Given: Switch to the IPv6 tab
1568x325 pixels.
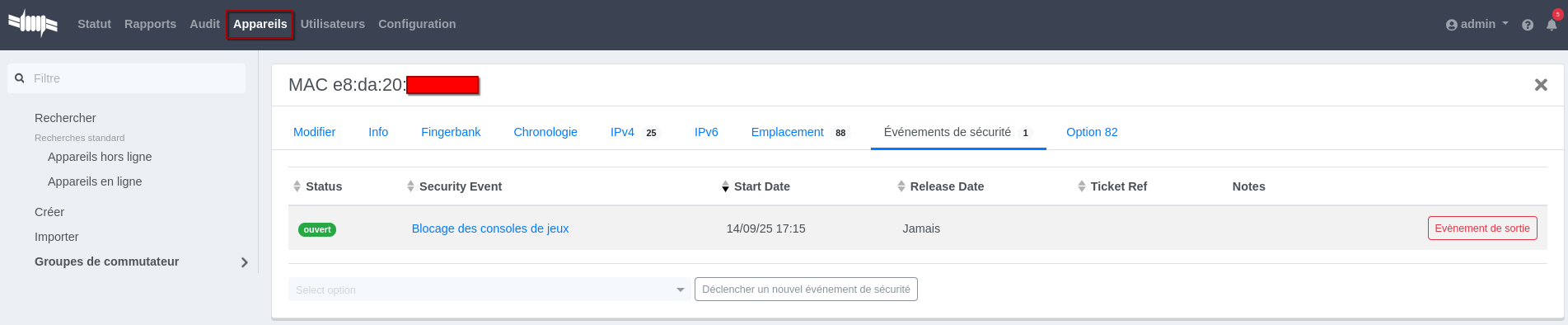Looking at the screenshot, I should click(x=706, y=132).
